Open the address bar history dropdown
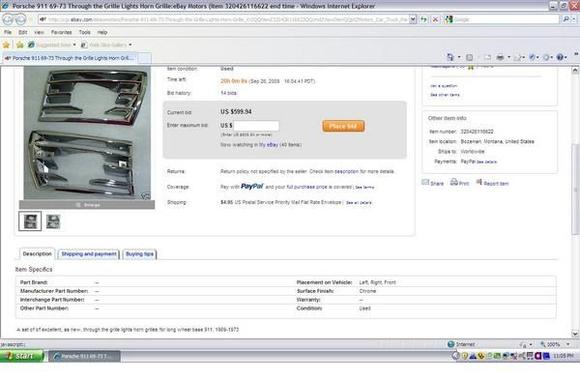Image resolution: width=580 pixels, height=383 pixels. point(413,19)
